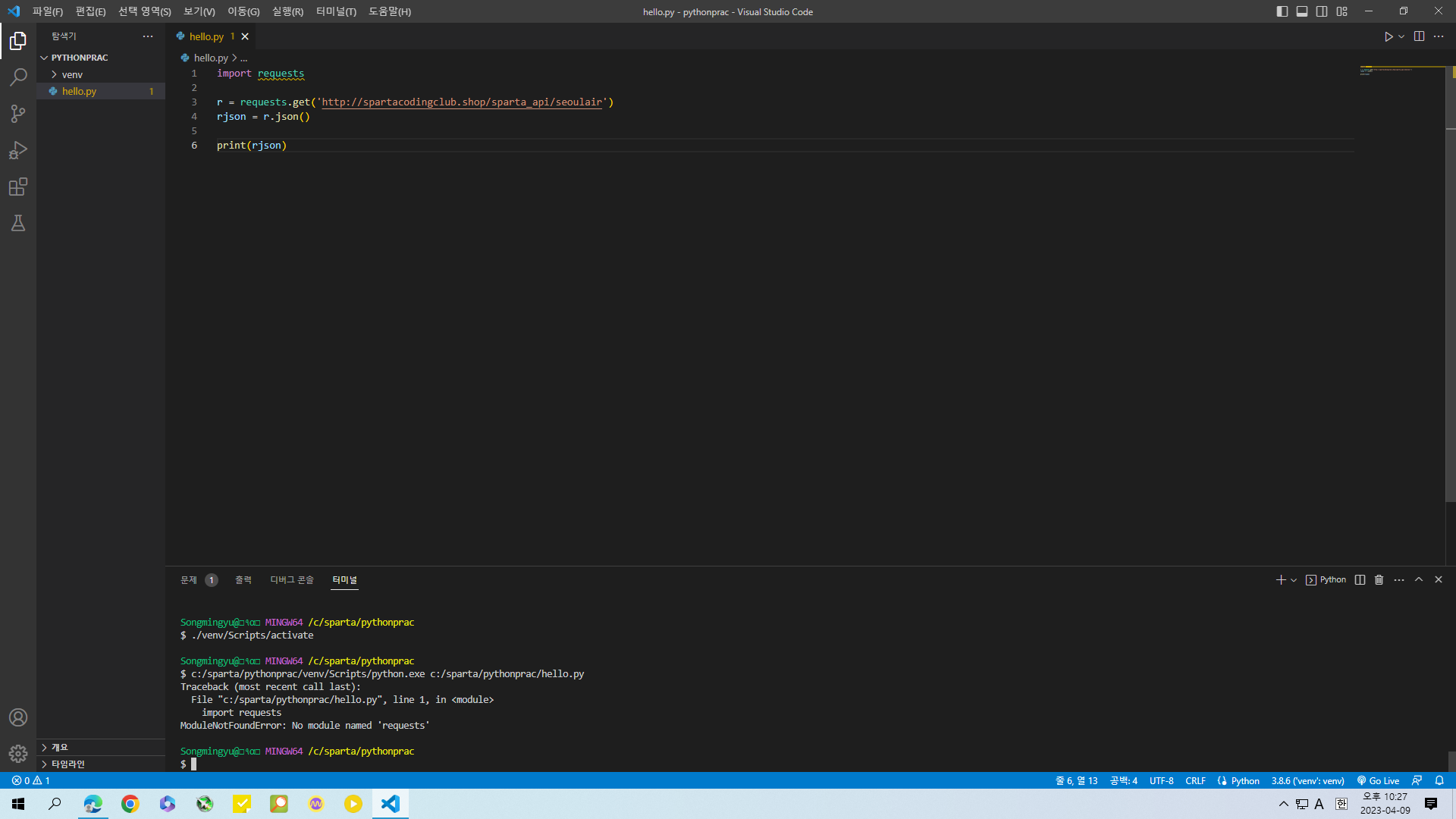1456x819 pixels.
Task: Select the hello.py editor tab
Action: coord(211,36)
